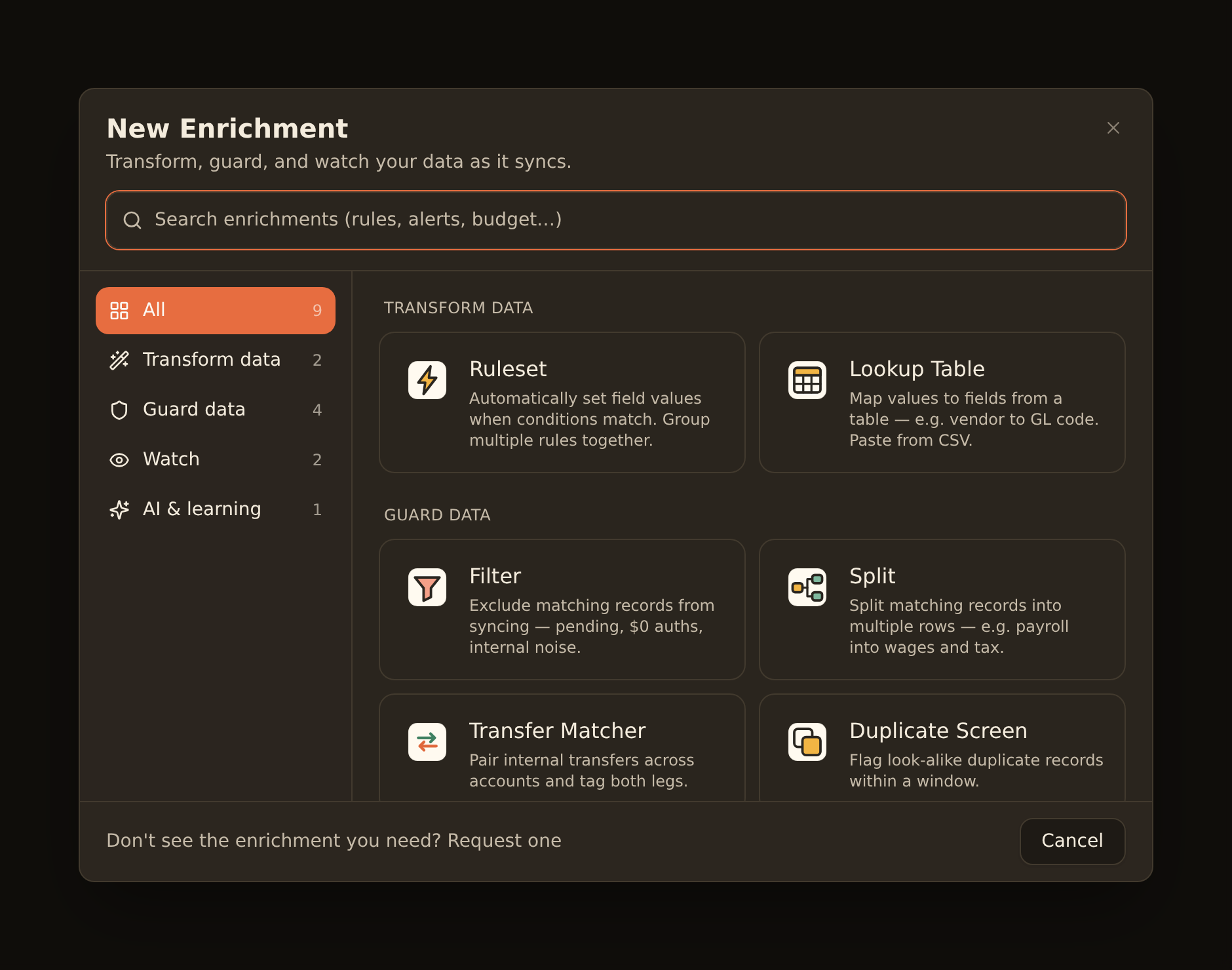Screen dimensions: 1232x970
Task: Click 'Pair internal transfers across accounts' text
Action: pos(581,771)
